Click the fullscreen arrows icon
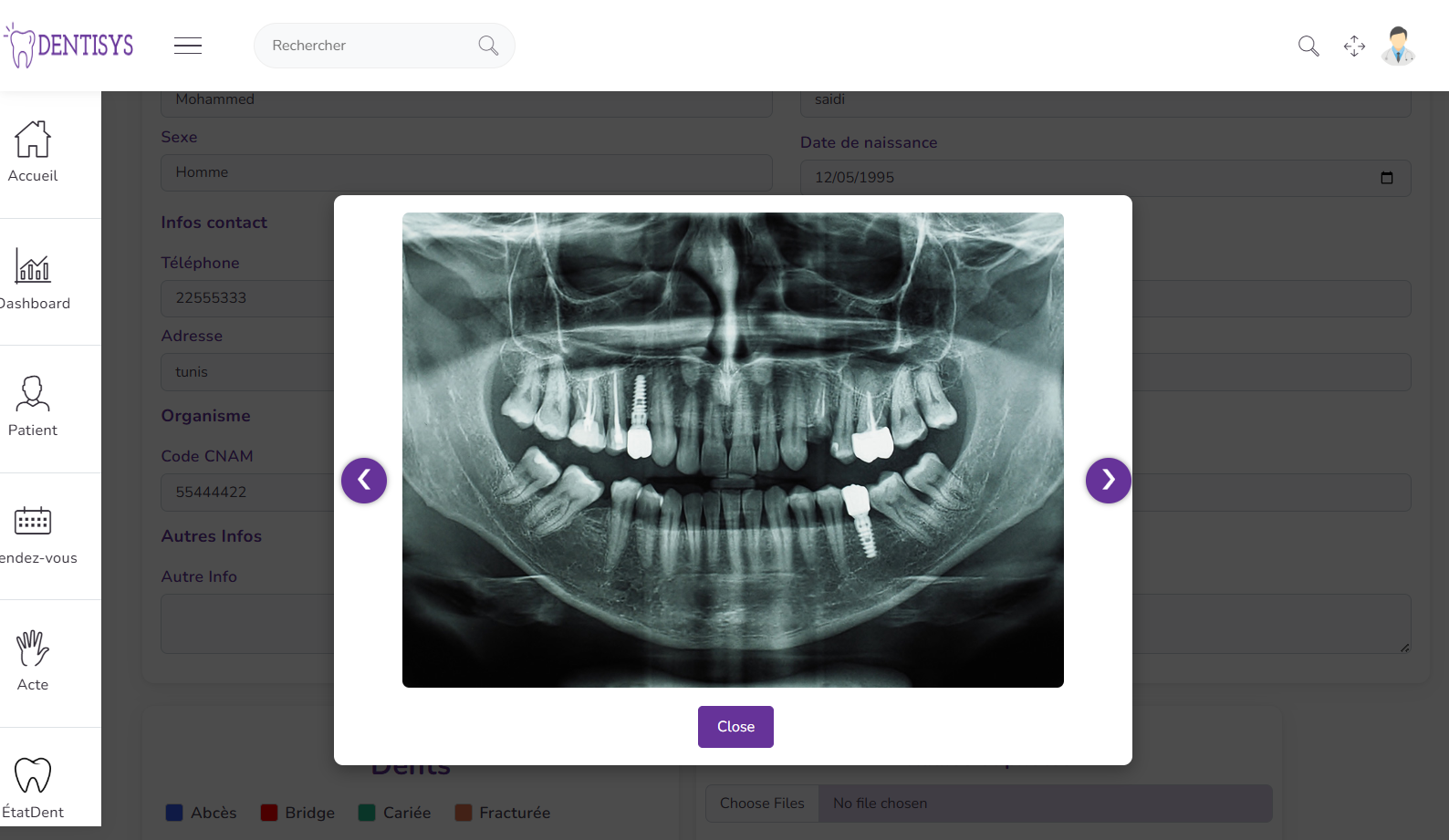 click(1354, 46)
